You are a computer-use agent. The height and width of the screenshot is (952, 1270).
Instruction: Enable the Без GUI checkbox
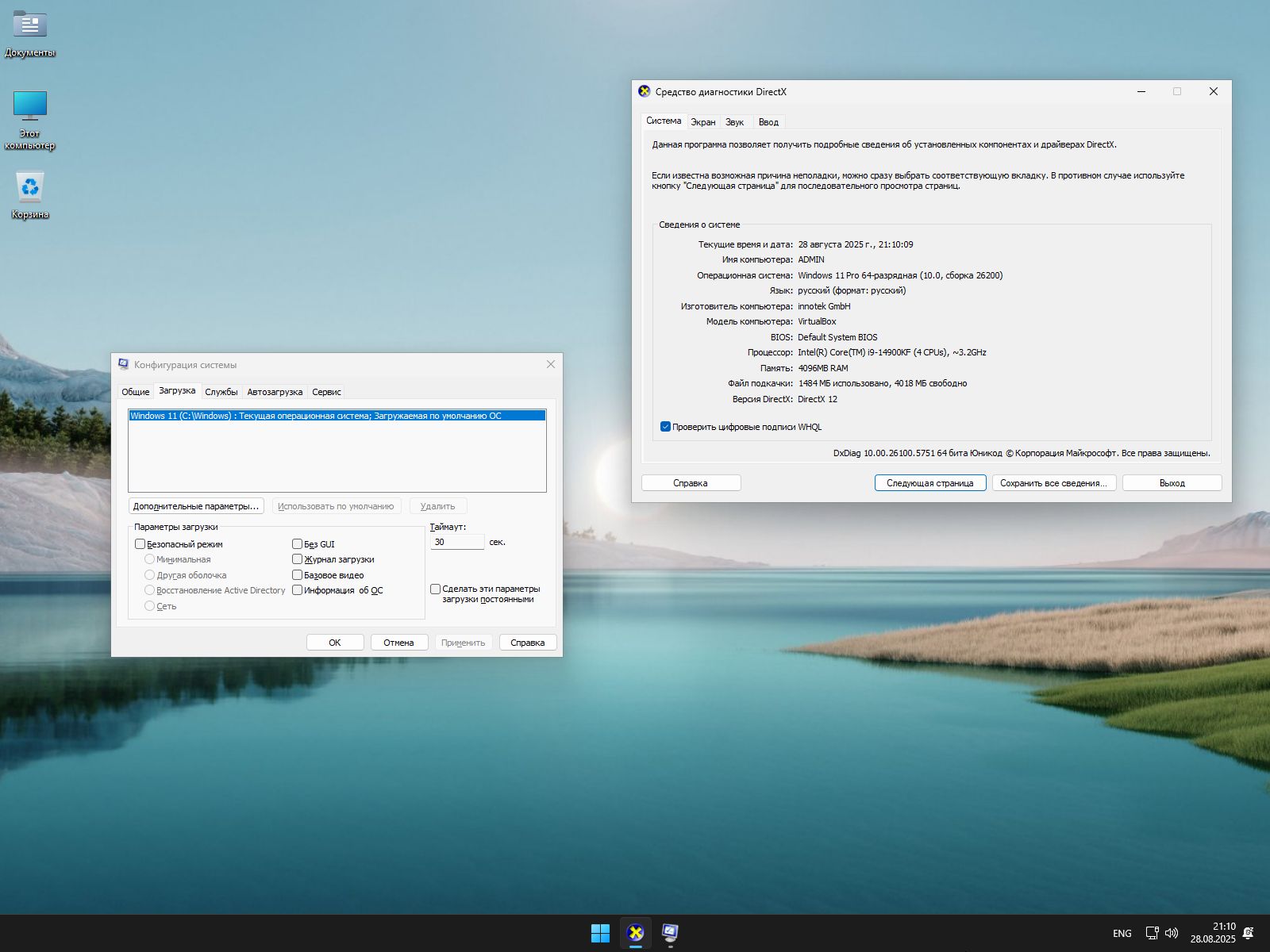click(298, 544)
